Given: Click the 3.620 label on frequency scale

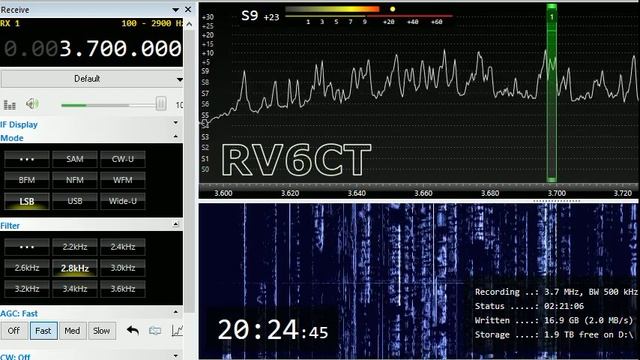Looking at the screenshot, I should coord(290,193).
